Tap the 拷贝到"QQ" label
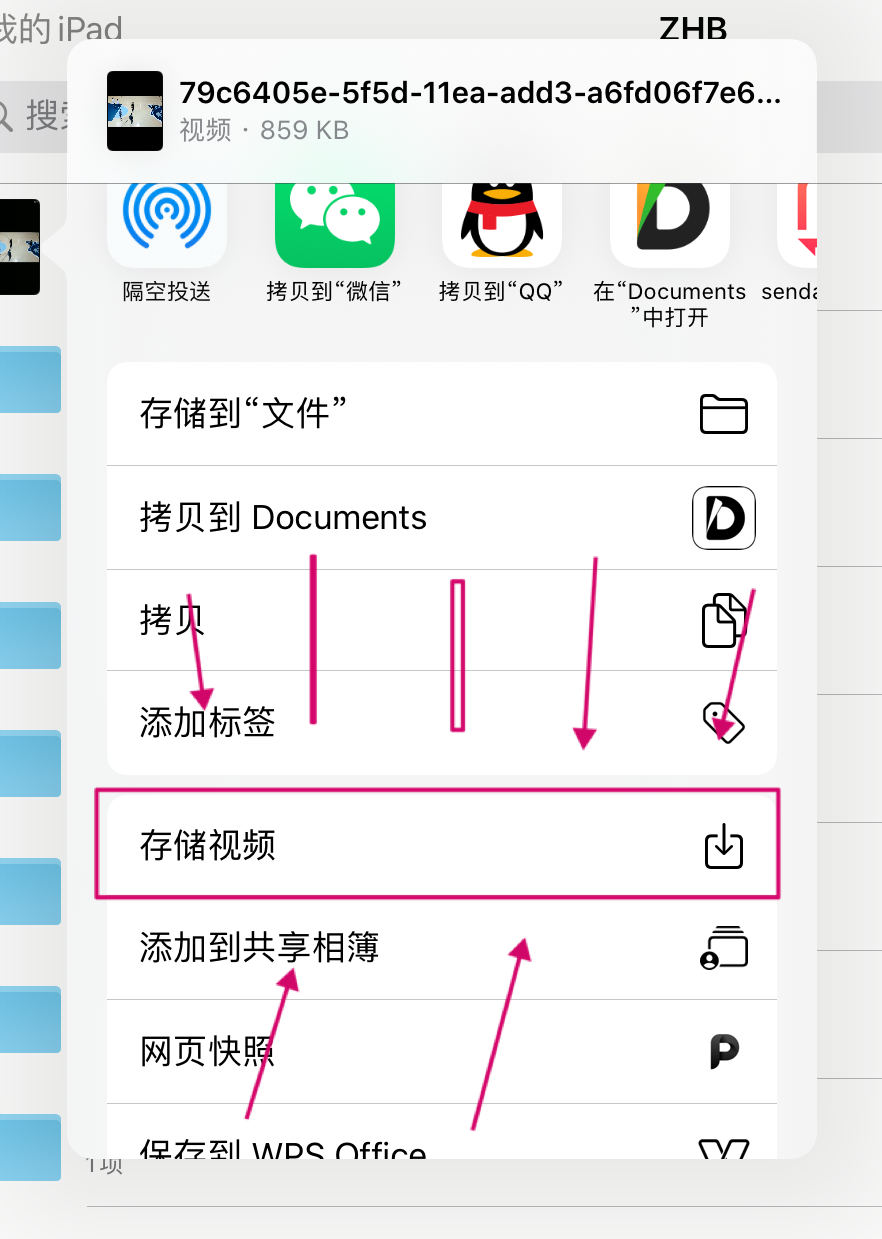The width and height of the screenshot is (882, 1239). (502, 292)
